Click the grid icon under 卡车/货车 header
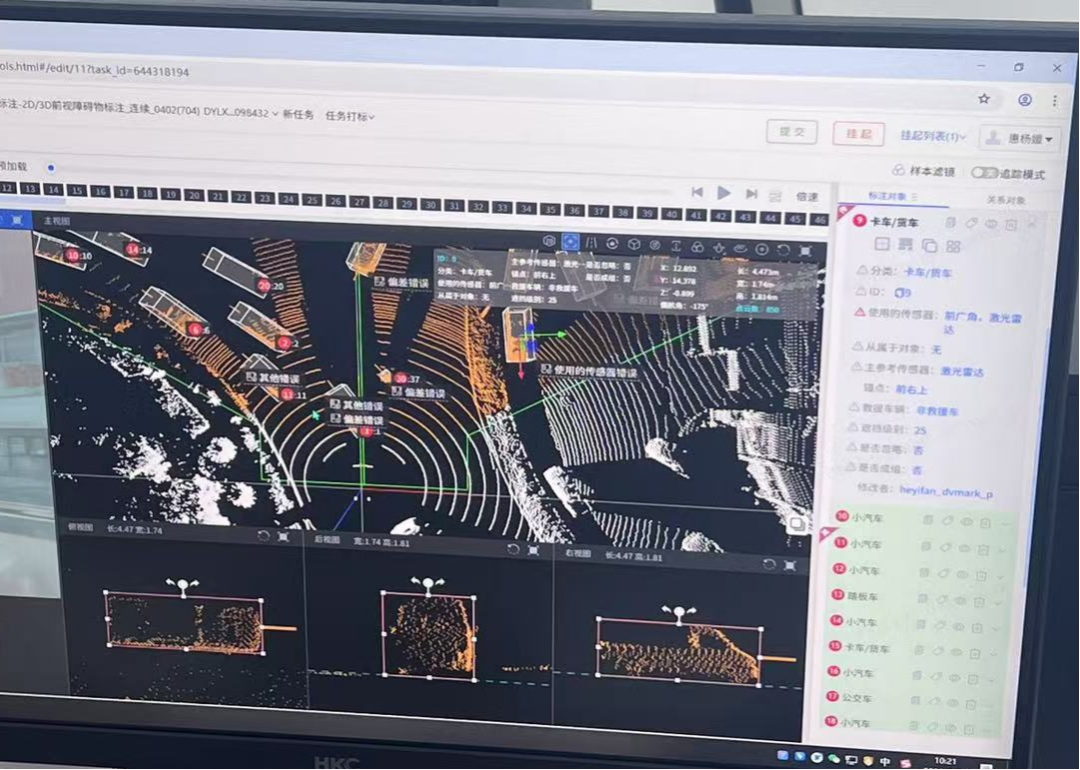This screenshot has width=1080, height=770. pos(953,246)
